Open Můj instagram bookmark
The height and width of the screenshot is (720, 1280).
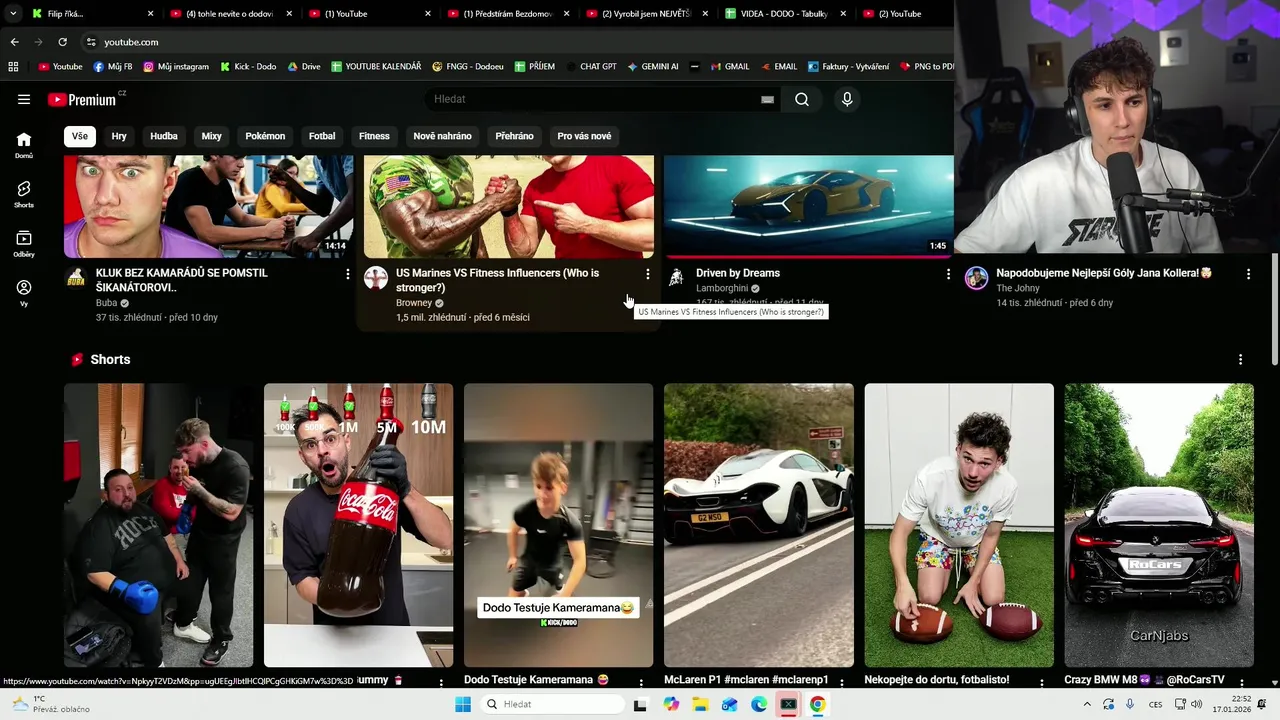point(176,67)
